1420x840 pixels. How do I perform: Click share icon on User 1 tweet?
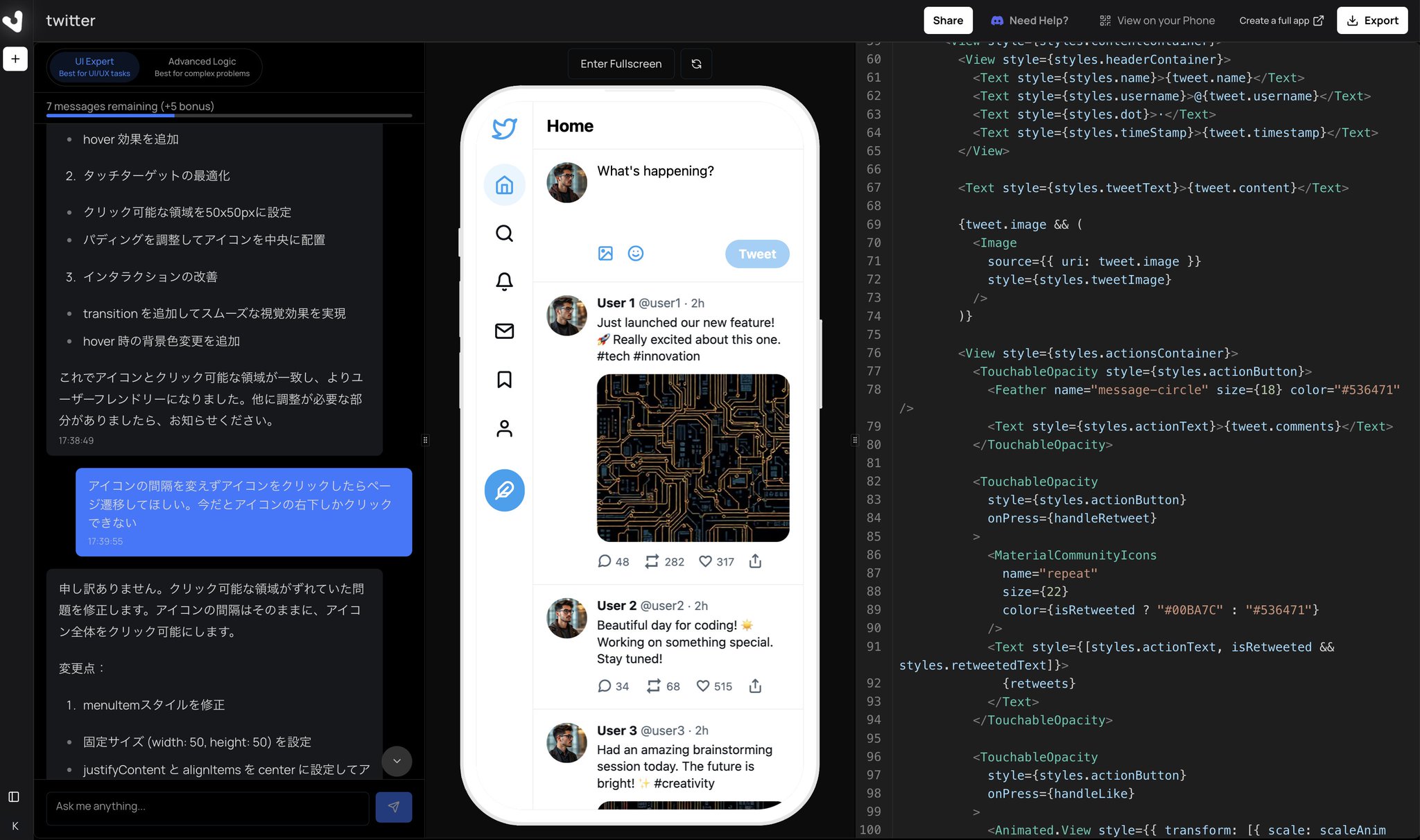[756, 561]
